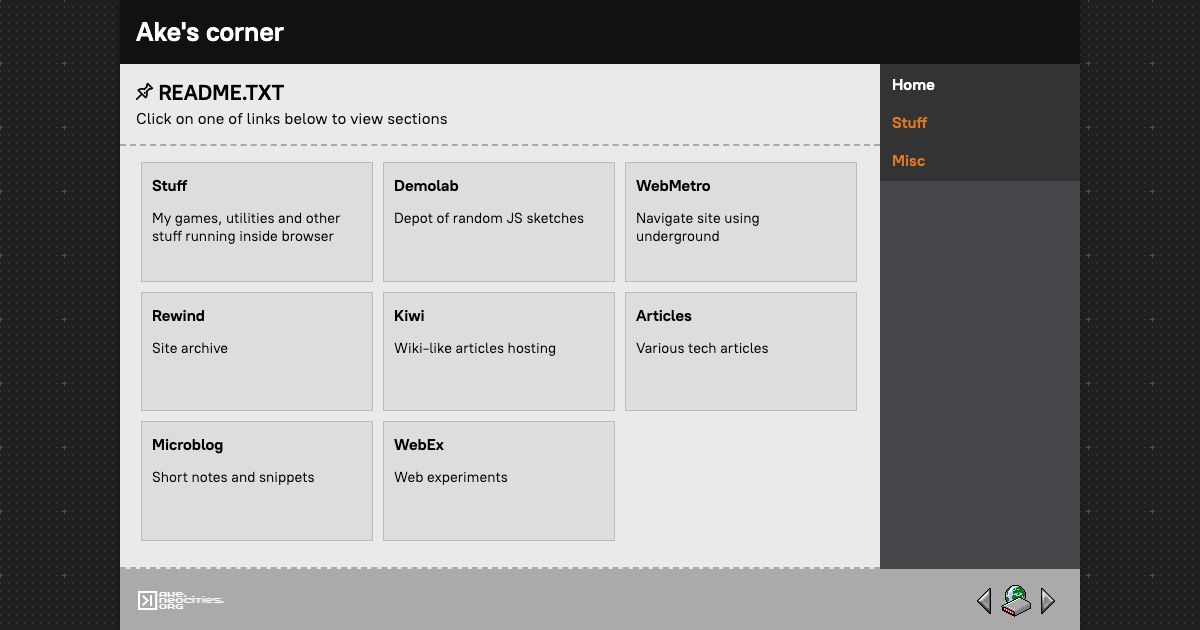
Task: Click the webring globe-and-modem icon
Action: [x=1015, y=601]
